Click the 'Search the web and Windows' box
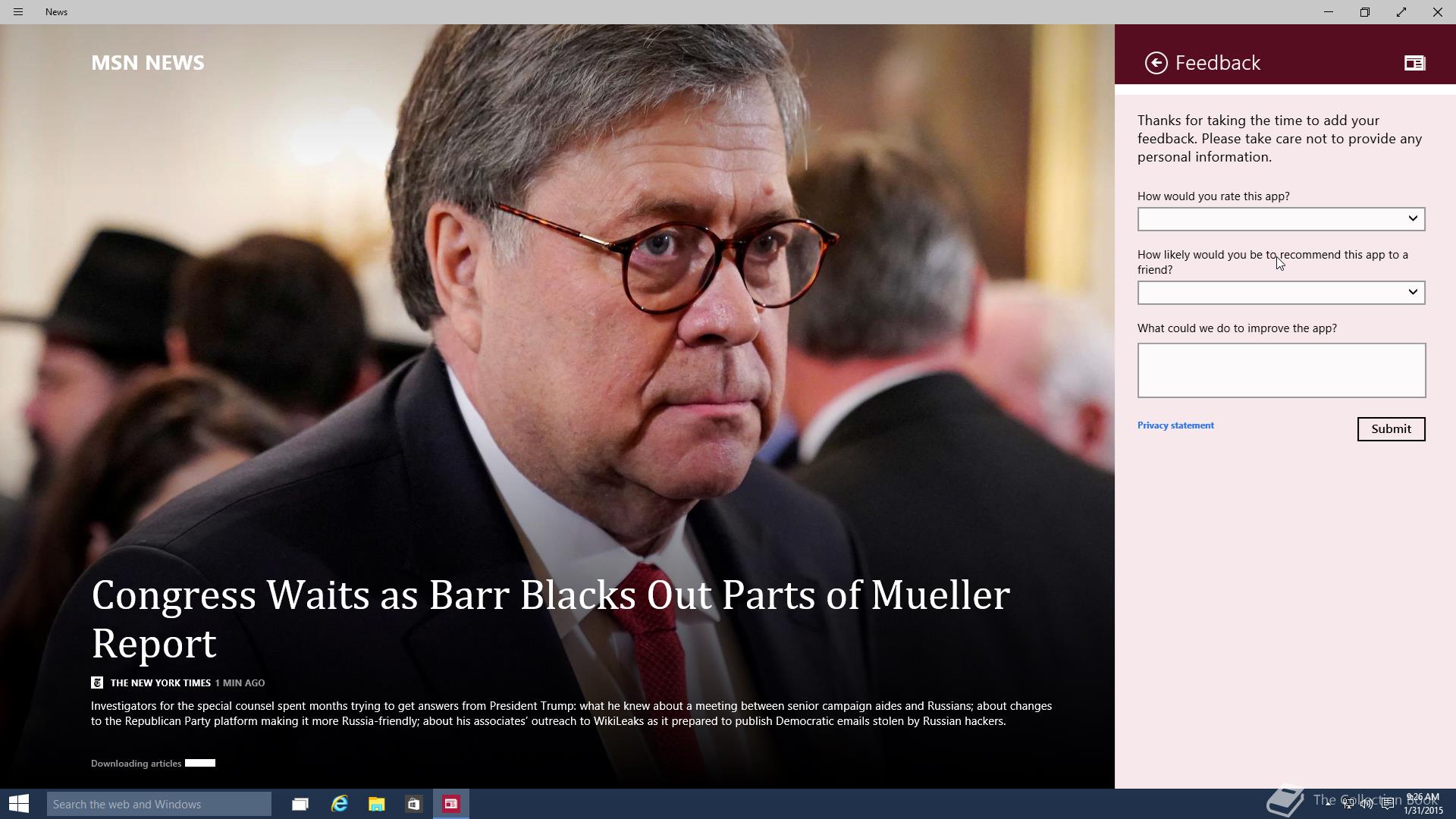The width and height of the screenshot is (1456, 819). click(x=159, y=804)
